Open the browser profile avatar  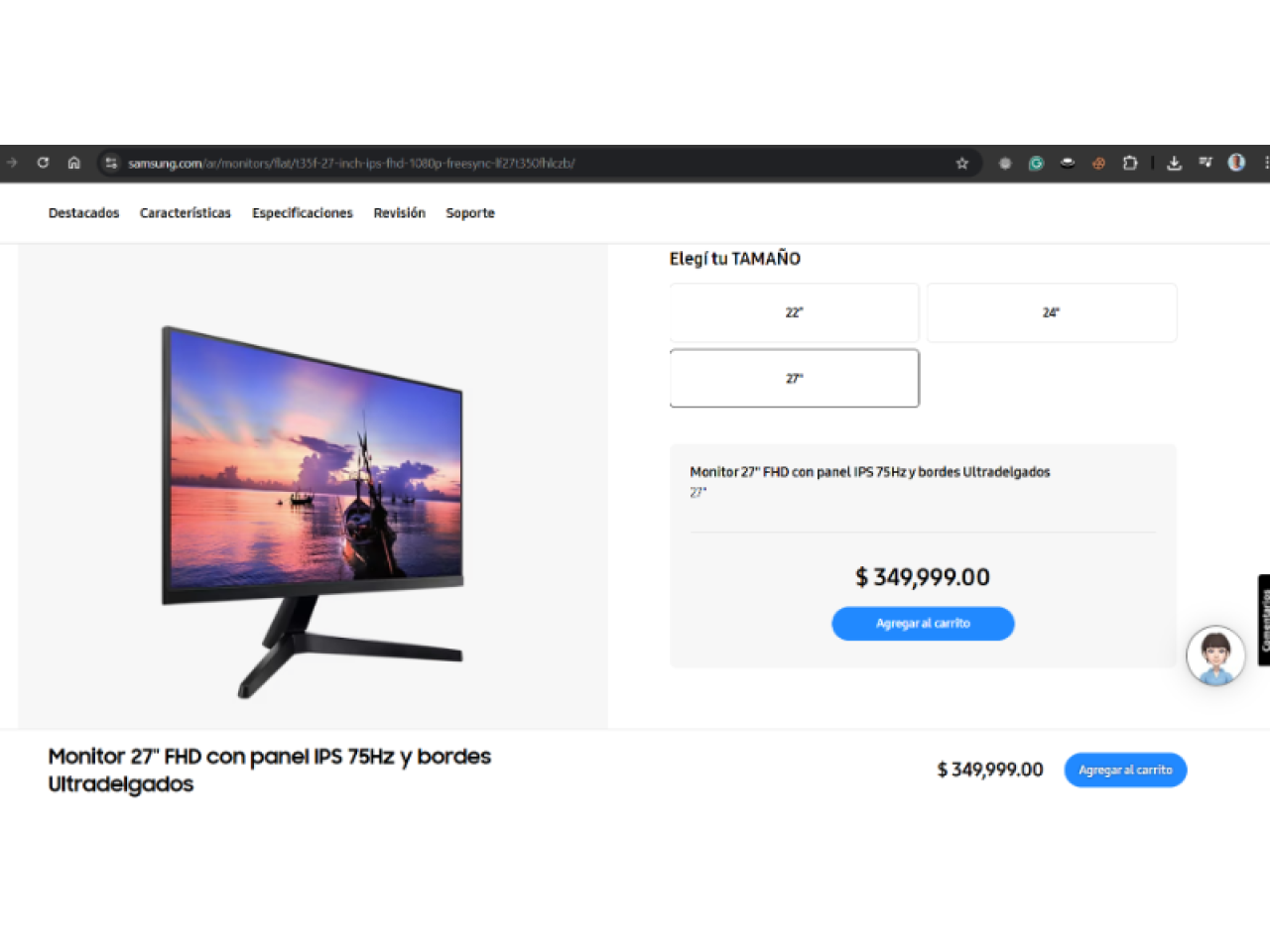[1236, 163]
